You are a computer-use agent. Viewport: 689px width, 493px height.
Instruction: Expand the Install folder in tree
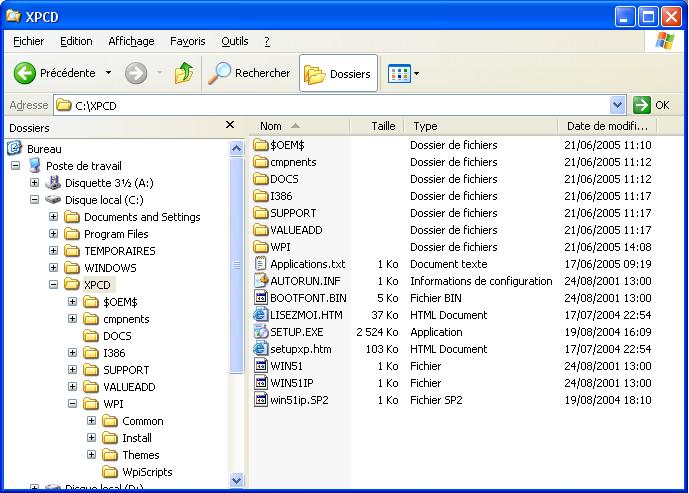coord(91,438)
